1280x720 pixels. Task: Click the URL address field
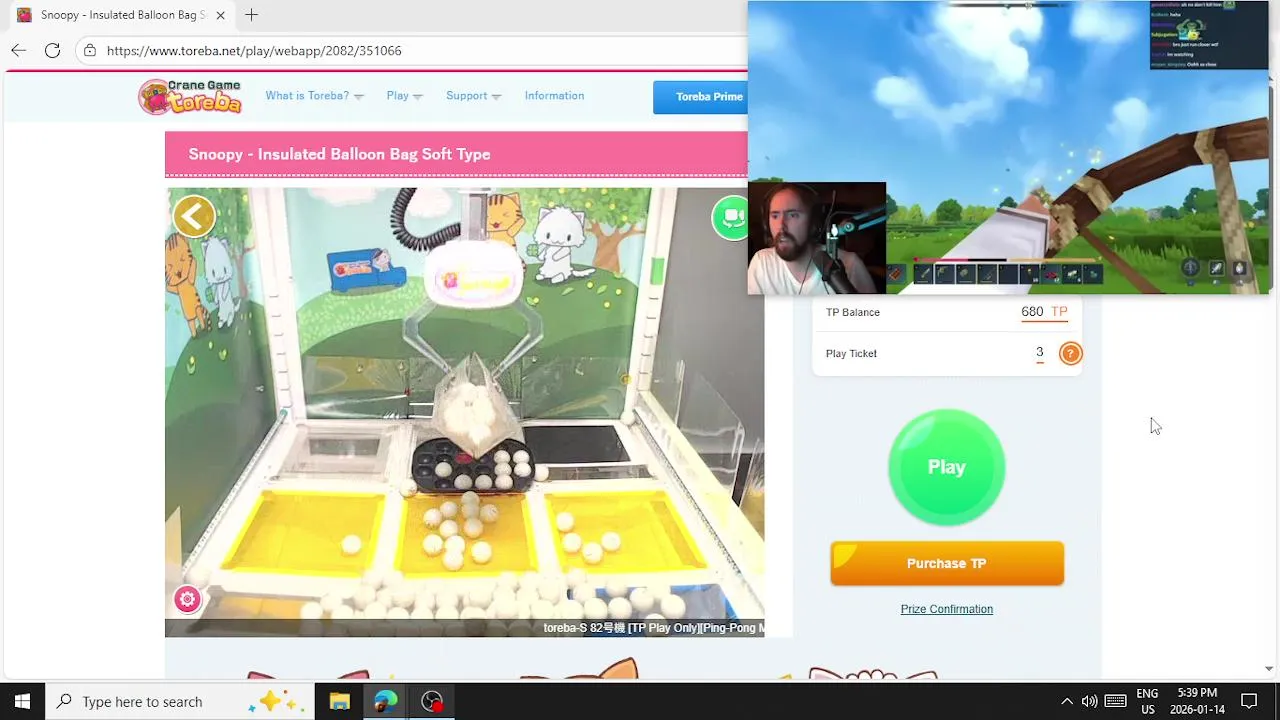tap(420, 50)
